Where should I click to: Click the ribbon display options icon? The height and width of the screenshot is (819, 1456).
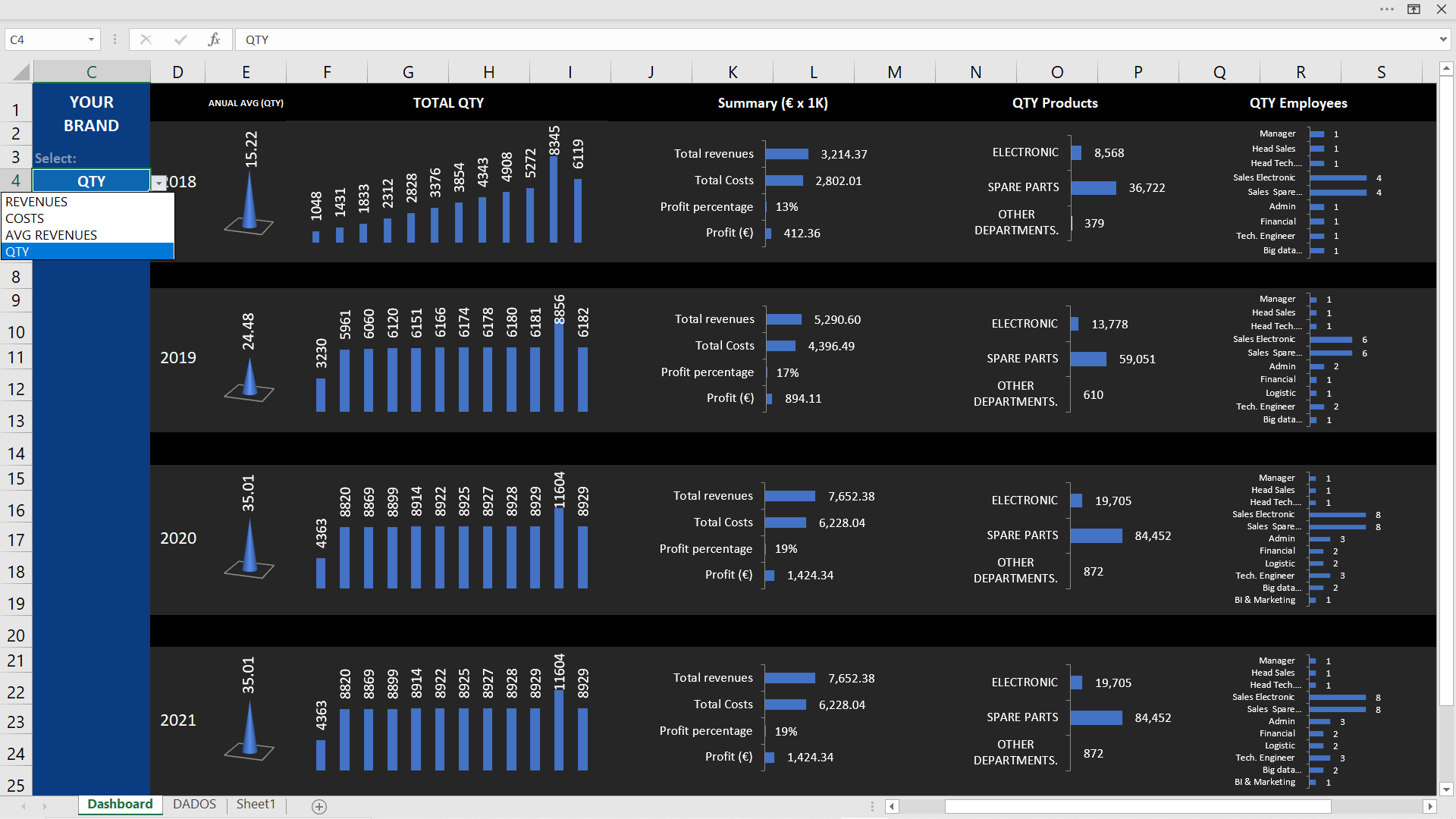[x=1414, y=9]
